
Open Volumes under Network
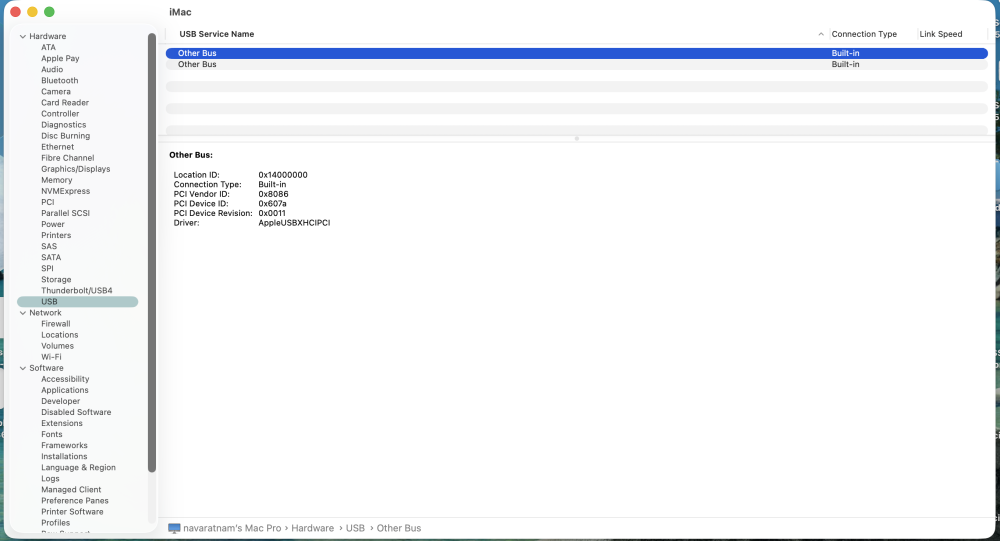[57, 346]
